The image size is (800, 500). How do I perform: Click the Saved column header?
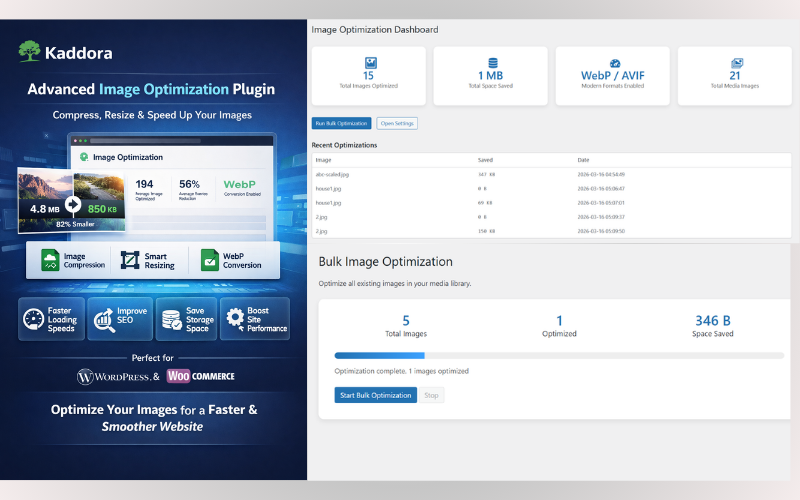coord(485,160)
